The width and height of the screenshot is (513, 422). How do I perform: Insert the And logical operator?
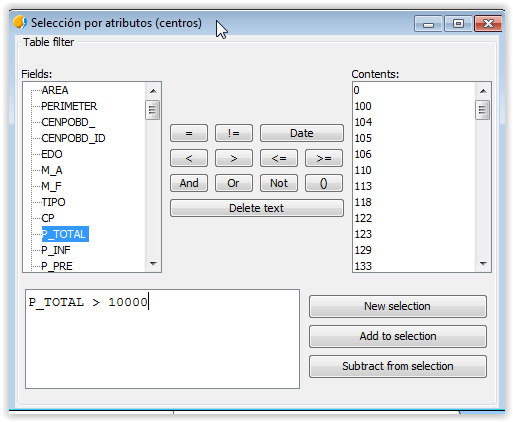189,183
